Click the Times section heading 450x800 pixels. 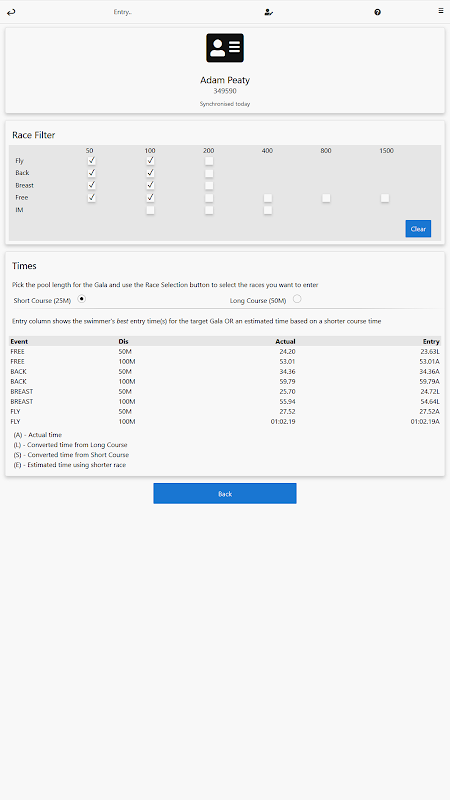(x=24, y=266)
